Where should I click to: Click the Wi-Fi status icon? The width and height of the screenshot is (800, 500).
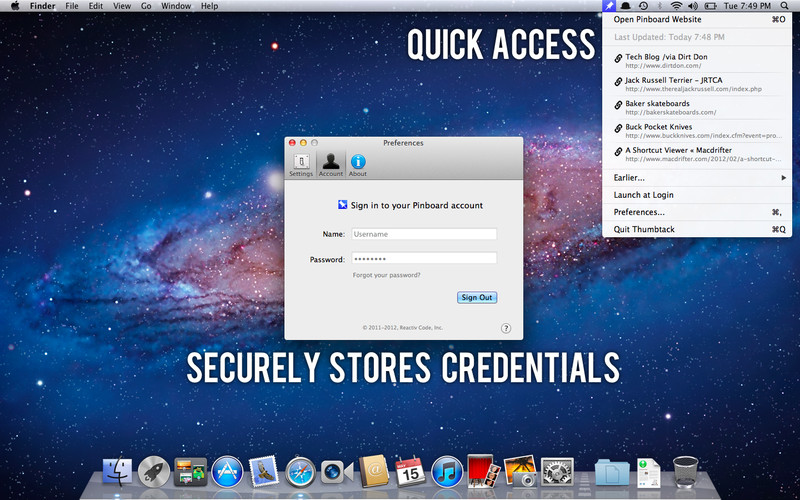[676, 6]
